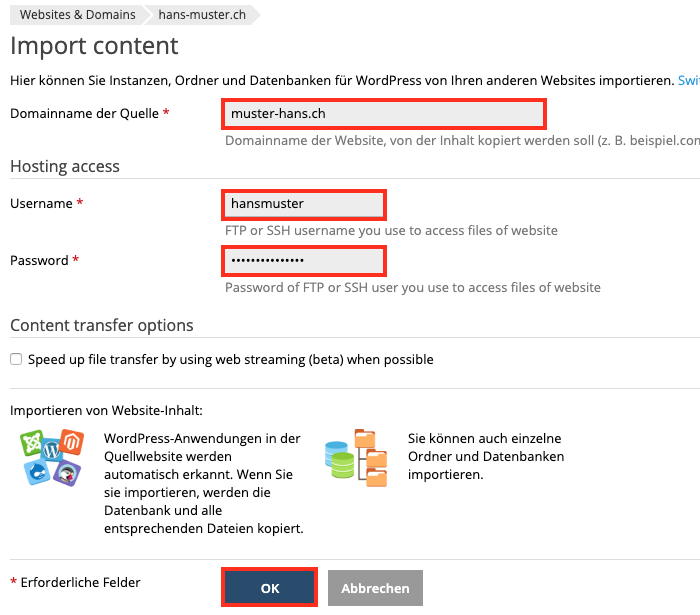Focus the Domainname der Quelle field
The image size is (700, 615).
coord(383,114)
